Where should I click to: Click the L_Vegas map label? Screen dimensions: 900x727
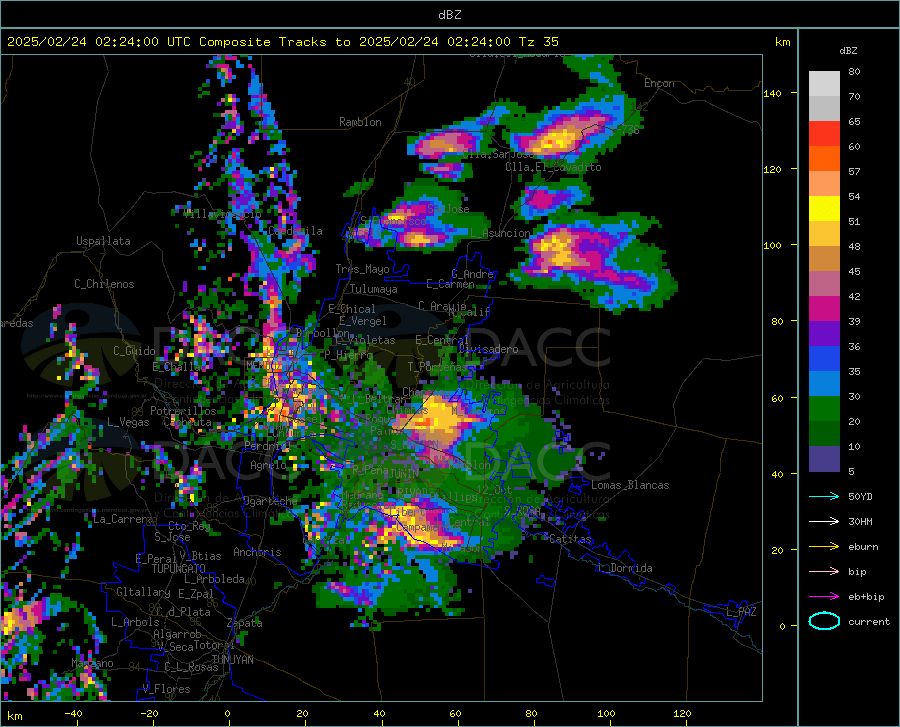coord(128,422)
